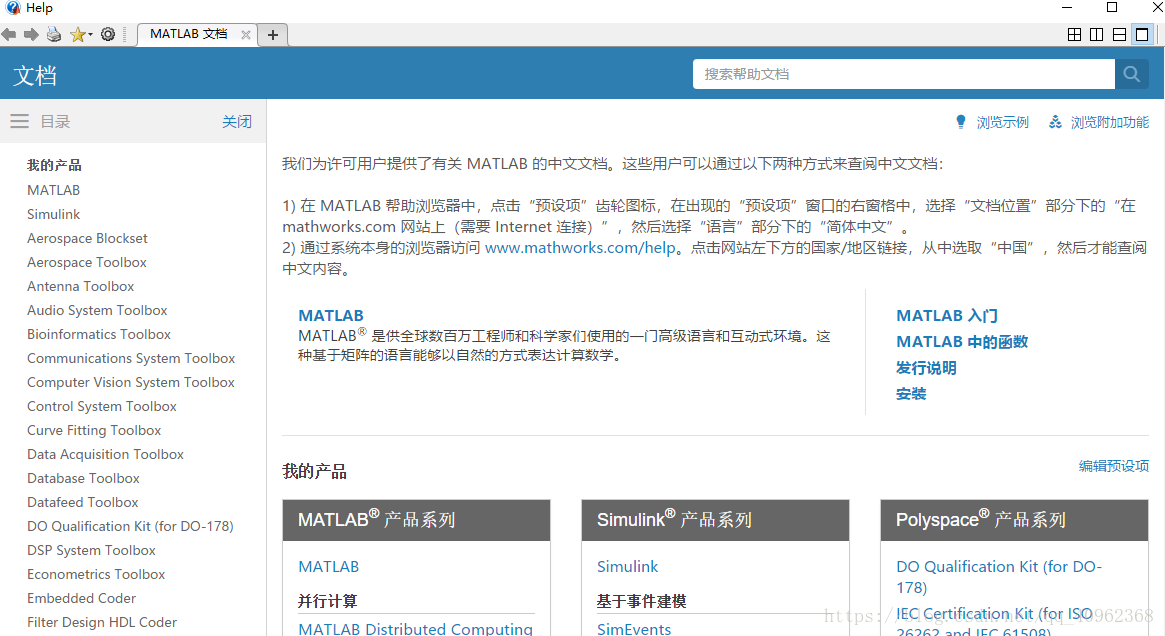This screenshot has width=1165, height=636.
Task: Click the magnifier search button
Action: click(x=1131, y=74)
